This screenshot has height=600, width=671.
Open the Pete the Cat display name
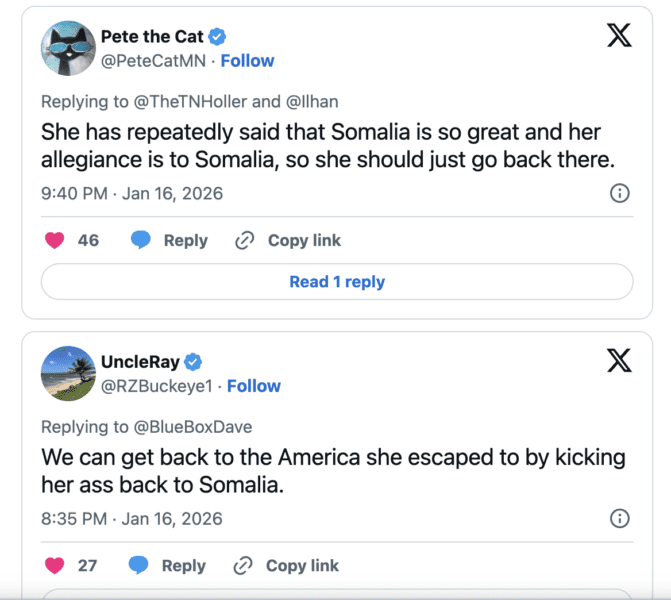tap(152, 37)
